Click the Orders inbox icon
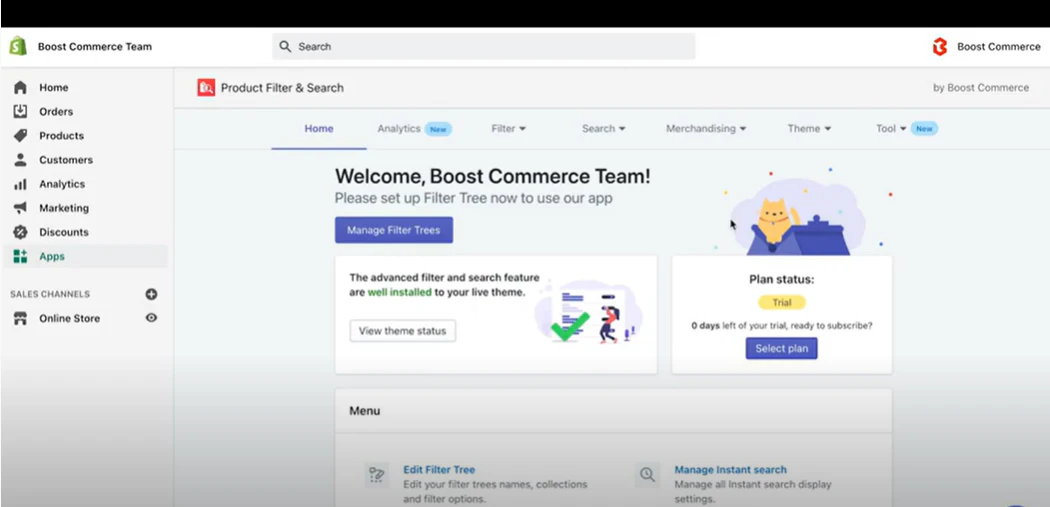The image size is (1050, 507). [x=20, y=111]
